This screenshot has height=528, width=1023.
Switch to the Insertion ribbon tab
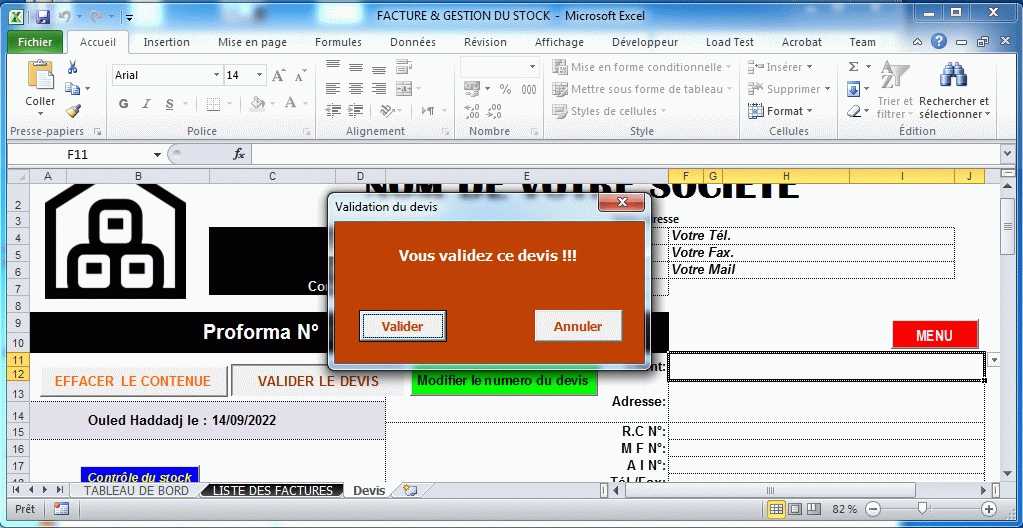pos(166,42)
